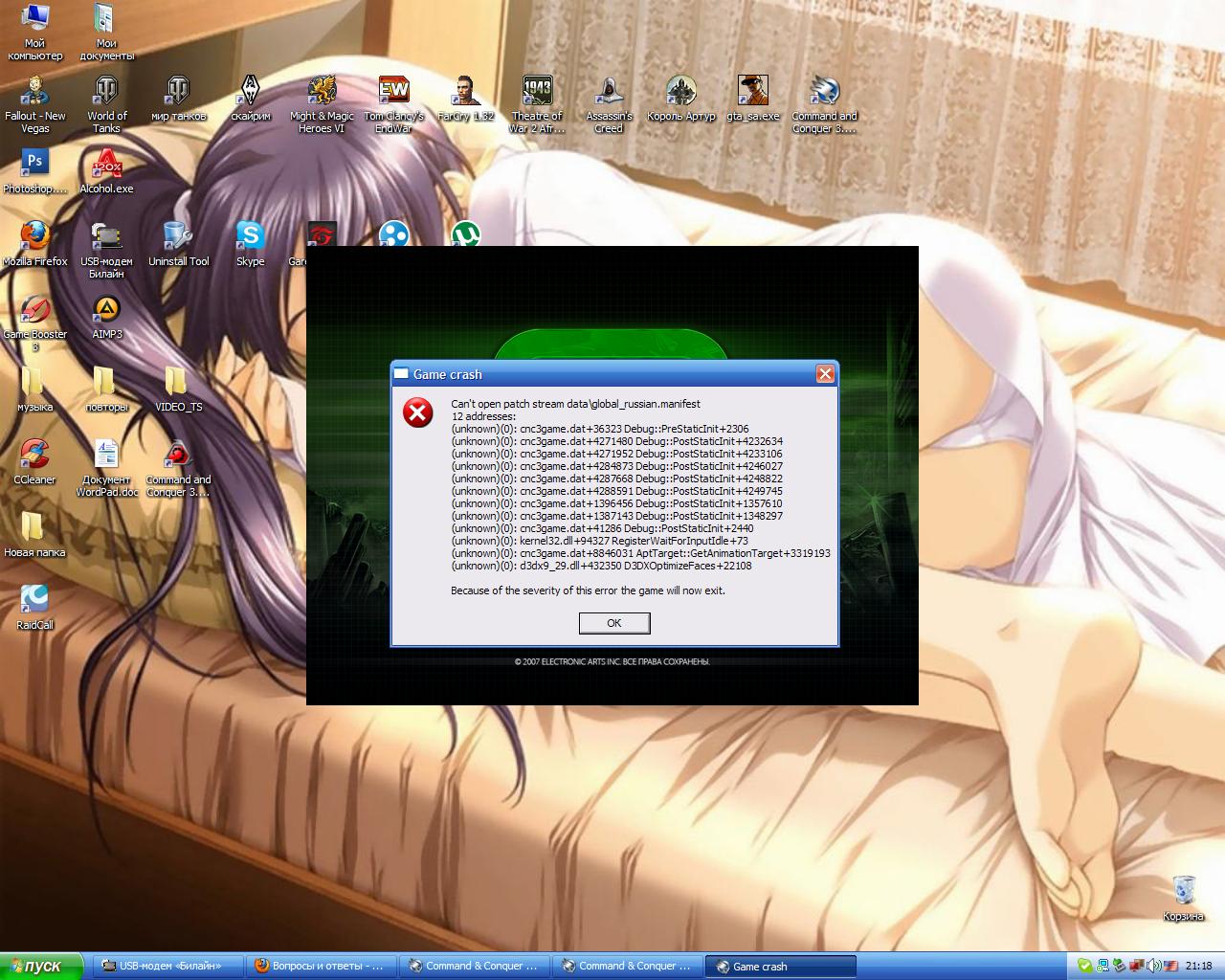Select the Assassin's Creed desktop icon
The height and width of the screenshot is (980, 1225).
coord(609,104)
